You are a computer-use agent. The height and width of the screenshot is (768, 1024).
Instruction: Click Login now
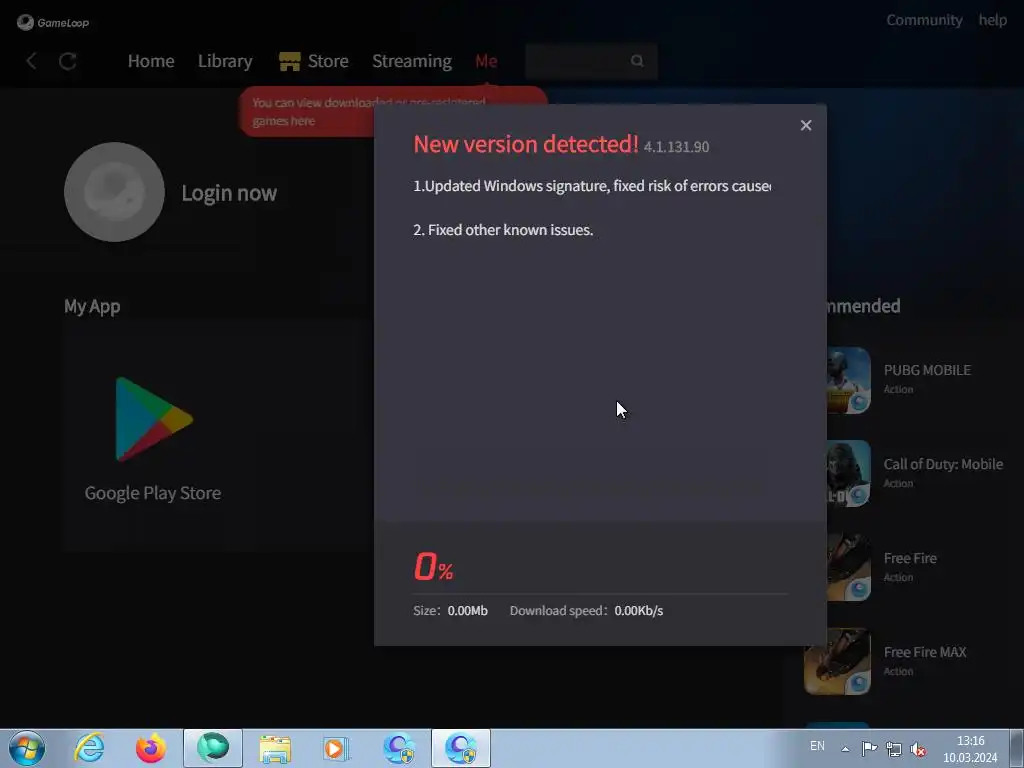coord(229,193)
